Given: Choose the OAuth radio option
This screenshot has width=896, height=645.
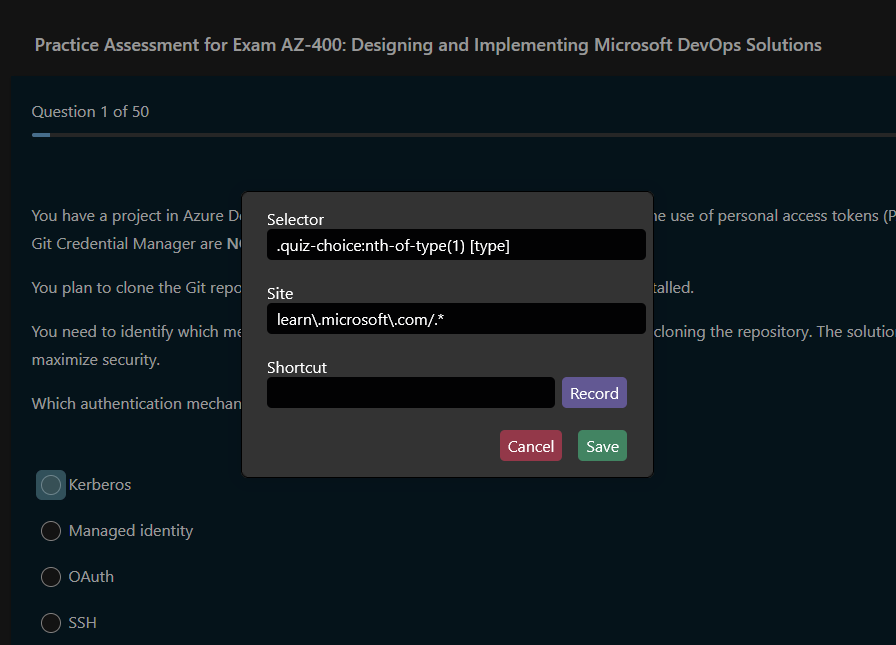Looking at the screenshot, I should [51, 577].
